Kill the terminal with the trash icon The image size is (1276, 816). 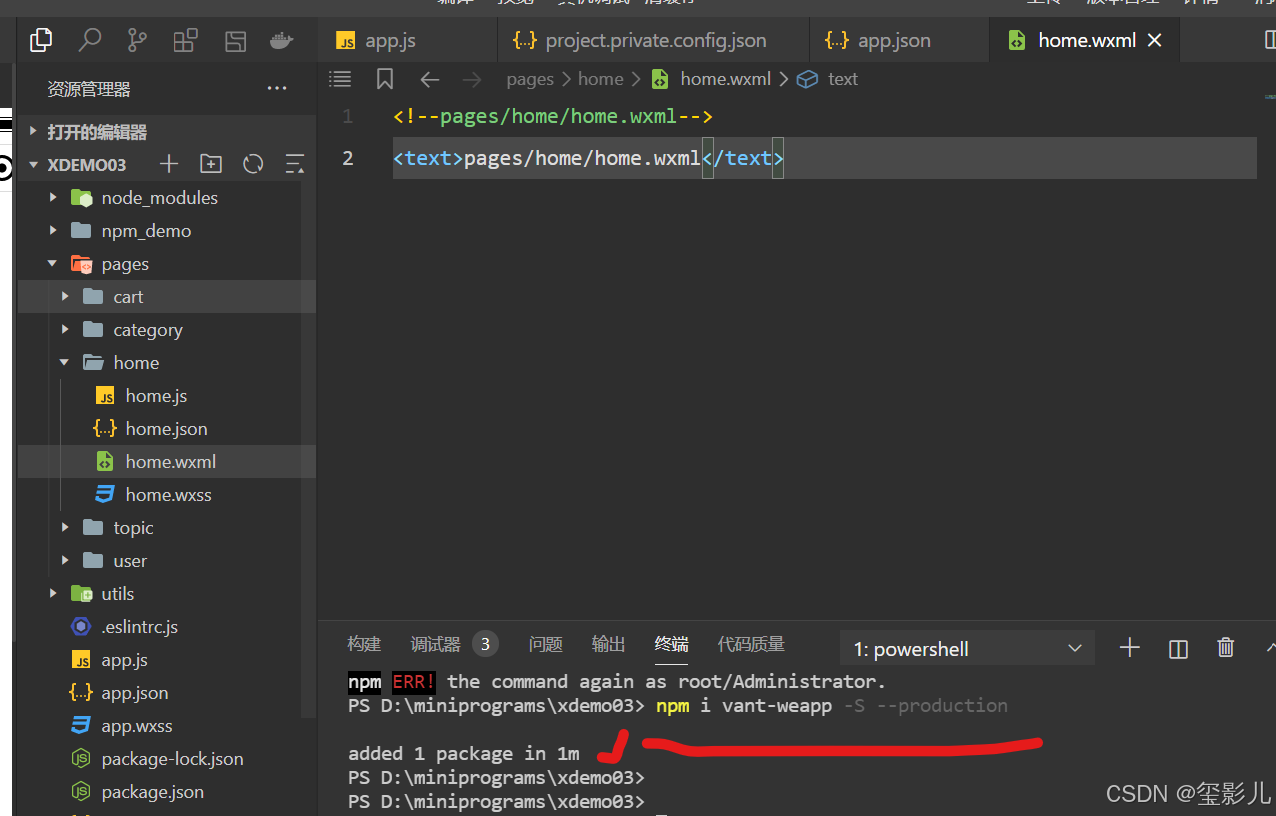1226,648
